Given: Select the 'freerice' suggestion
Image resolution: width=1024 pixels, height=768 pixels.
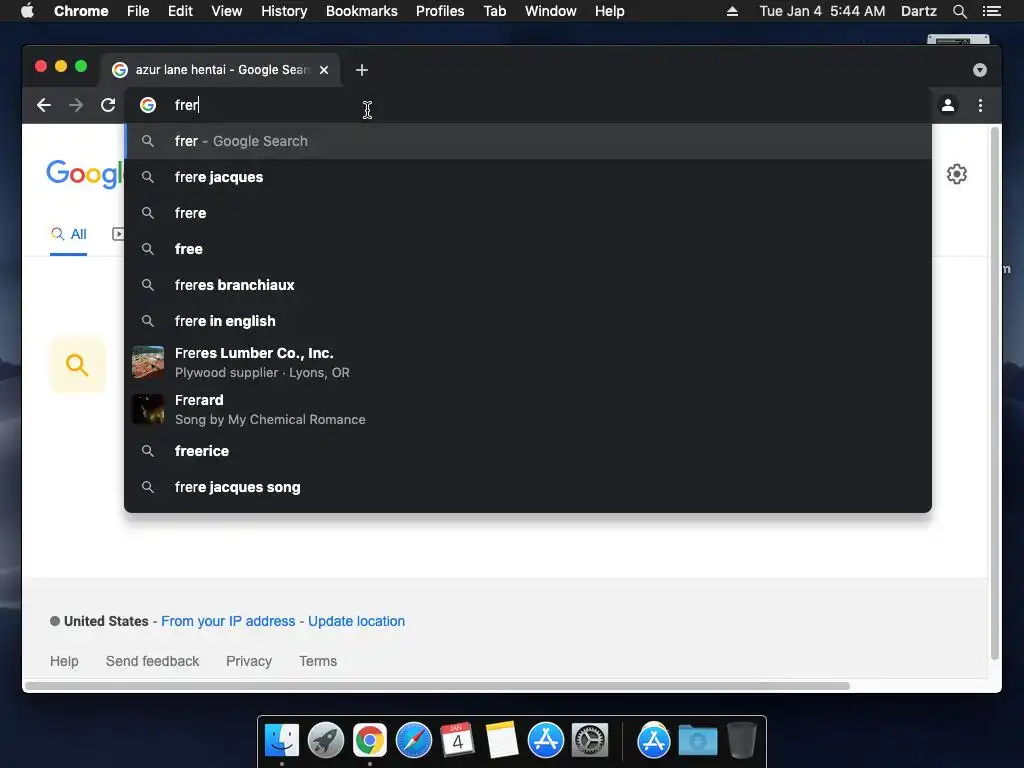Looking at the screenshot, I should [x=528, y=451].
